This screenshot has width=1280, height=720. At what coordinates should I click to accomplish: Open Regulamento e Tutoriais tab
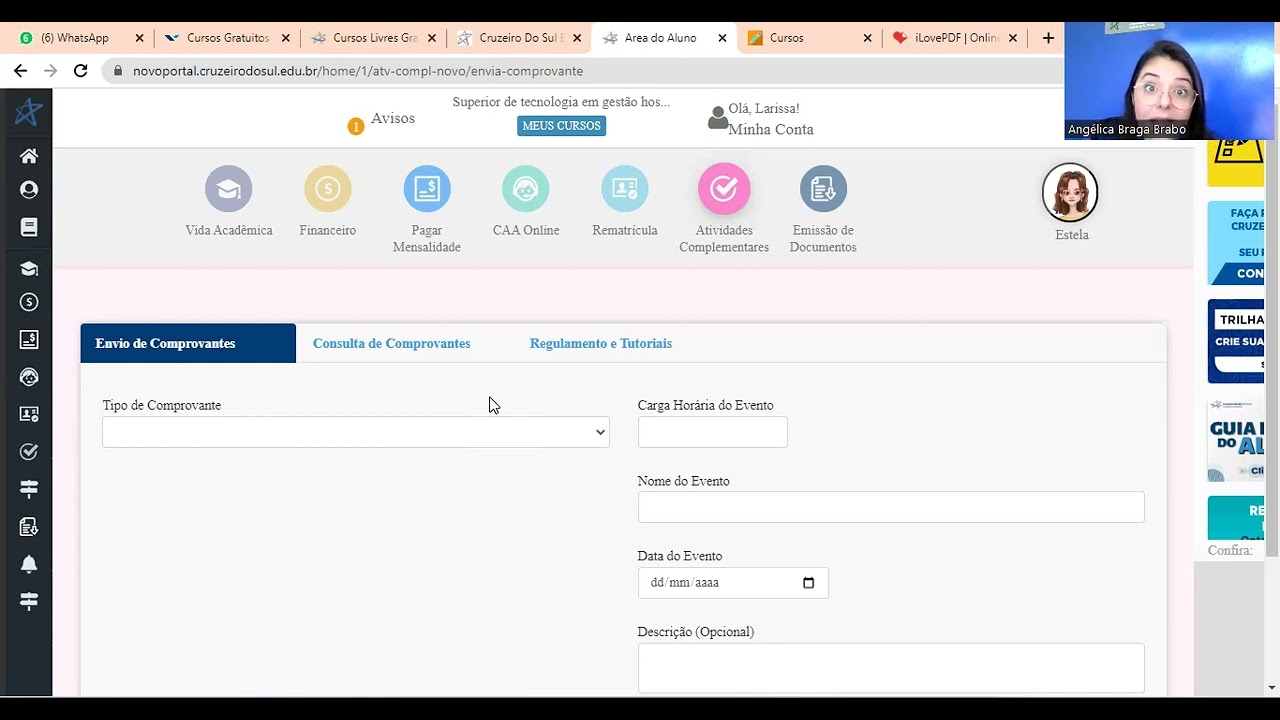pyautogui.click(x=601, y=343)
